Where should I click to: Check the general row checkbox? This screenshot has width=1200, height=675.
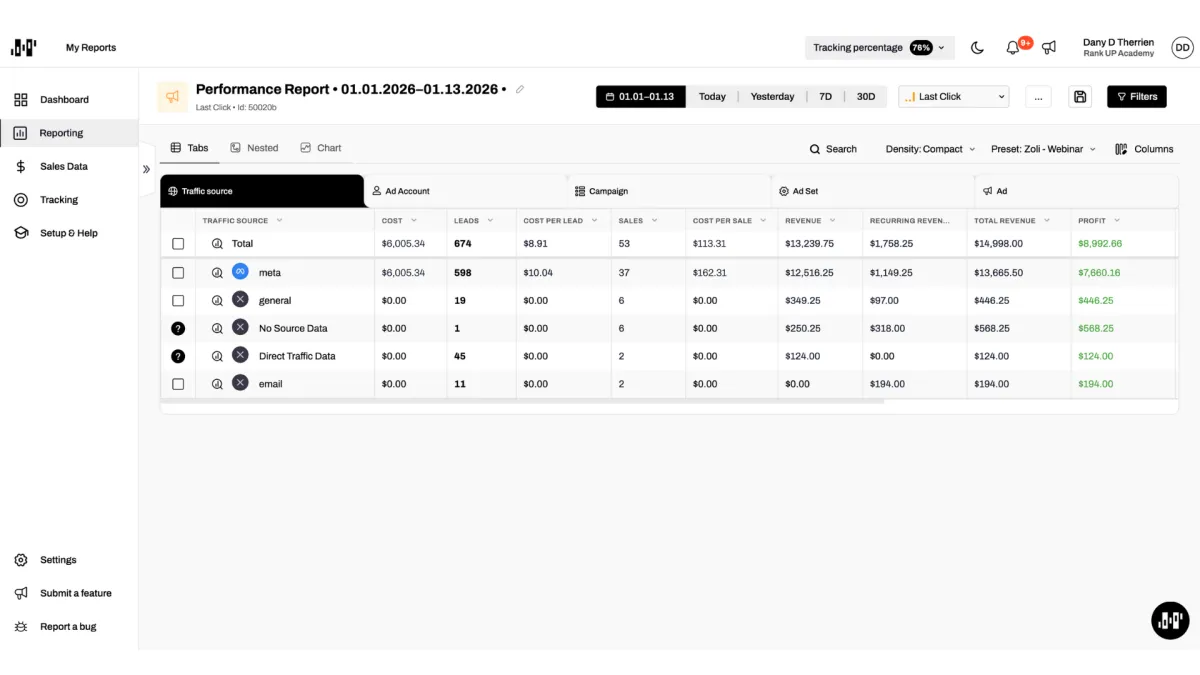tap(178, 301)
